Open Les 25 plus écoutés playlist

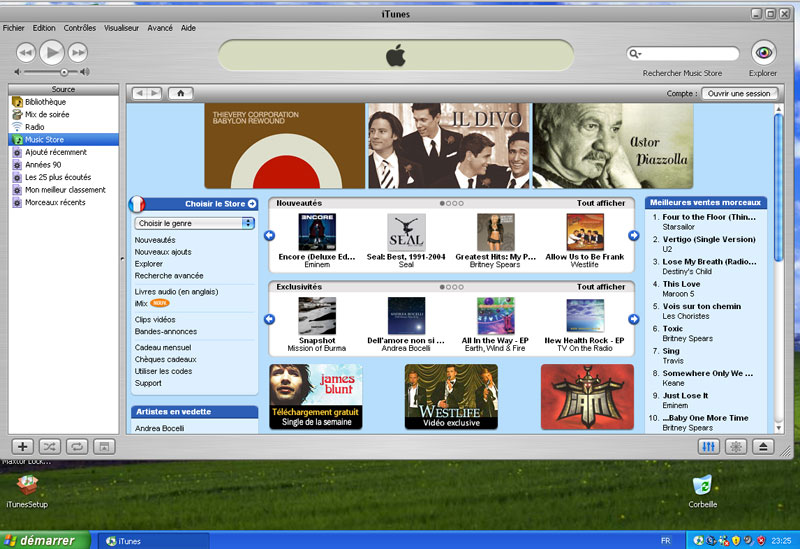pos(64,177)
